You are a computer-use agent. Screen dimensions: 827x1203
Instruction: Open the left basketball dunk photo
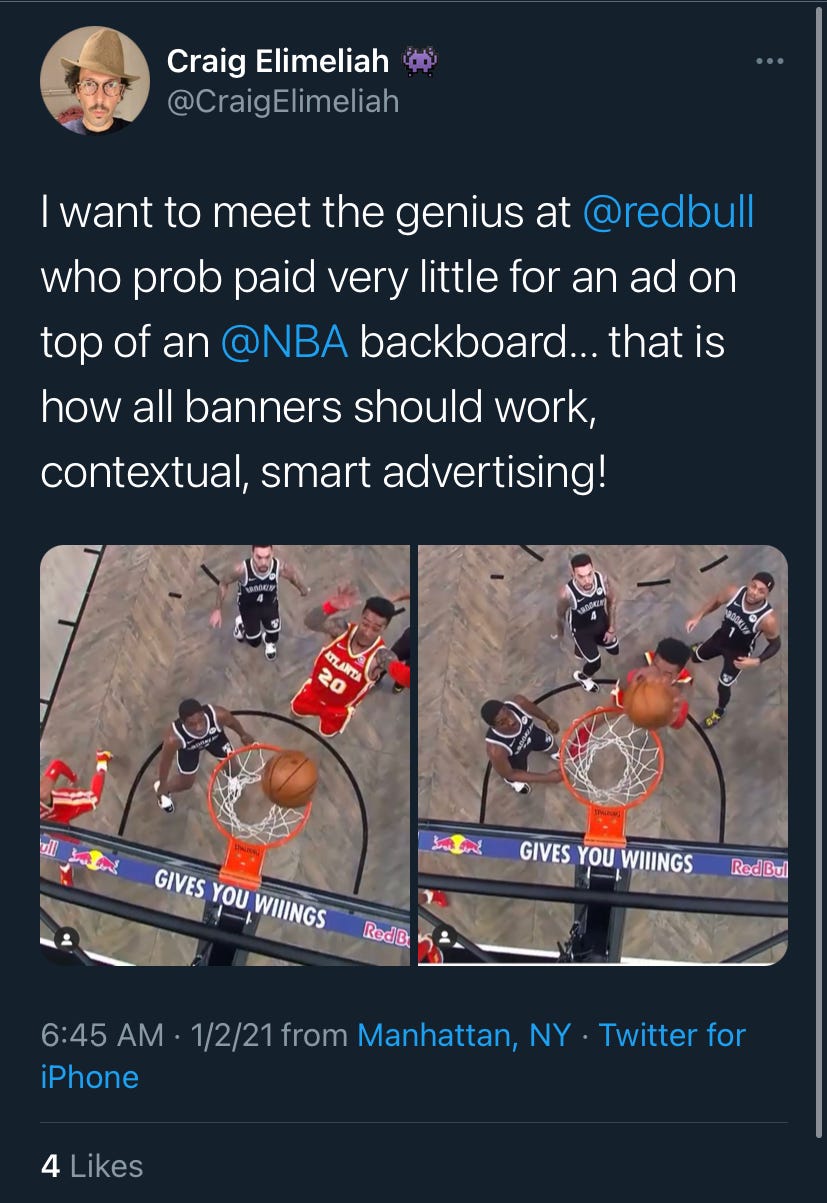[x=225, y=755]
